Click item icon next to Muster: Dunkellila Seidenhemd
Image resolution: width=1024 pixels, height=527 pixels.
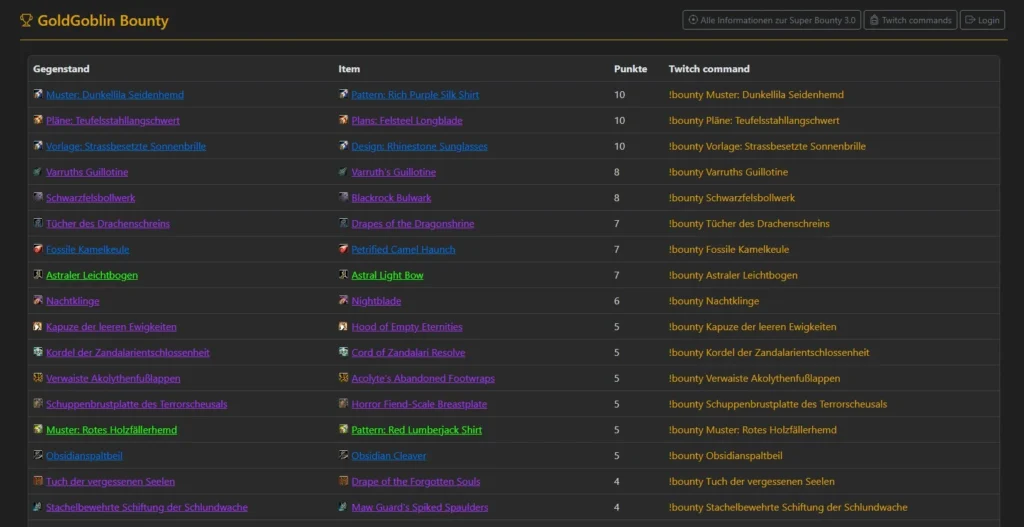pyautogui.click(x=38, y=95)
